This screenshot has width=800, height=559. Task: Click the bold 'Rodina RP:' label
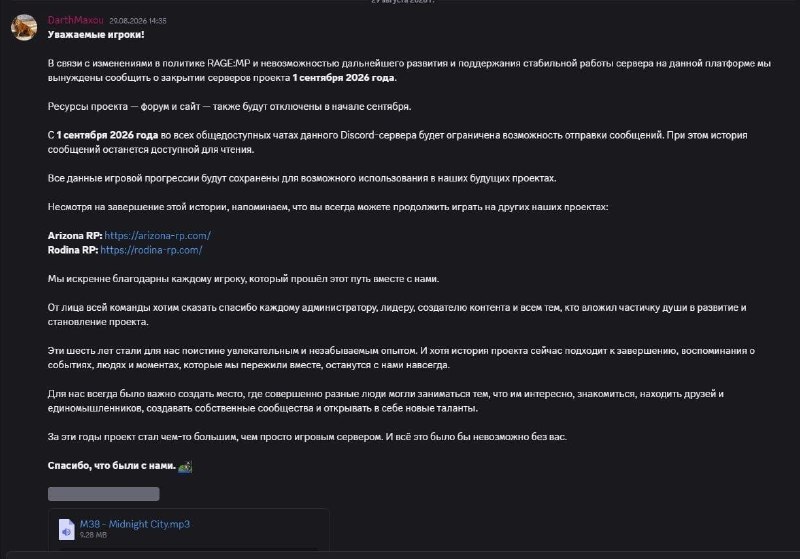coord(73,250)
